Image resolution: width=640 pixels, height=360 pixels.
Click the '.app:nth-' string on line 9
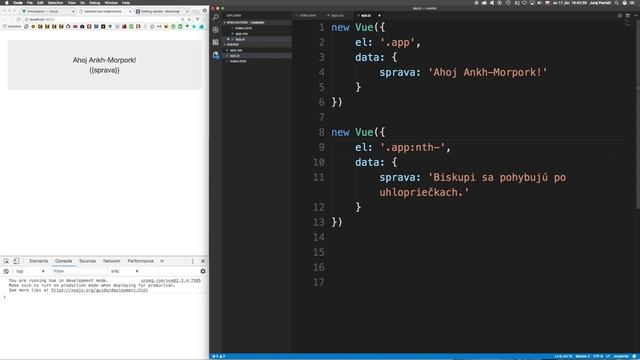pyautogui.click(x=412, y=147)
